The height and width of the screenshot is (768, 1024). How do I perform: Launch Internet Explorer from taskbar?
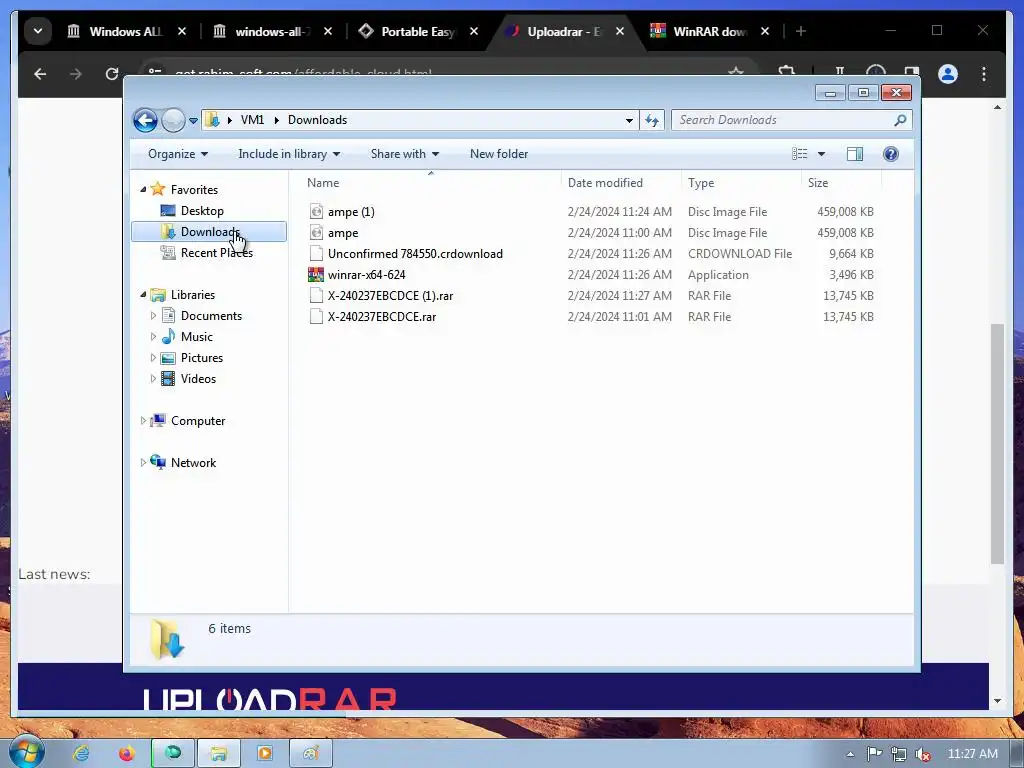point(81,753)
